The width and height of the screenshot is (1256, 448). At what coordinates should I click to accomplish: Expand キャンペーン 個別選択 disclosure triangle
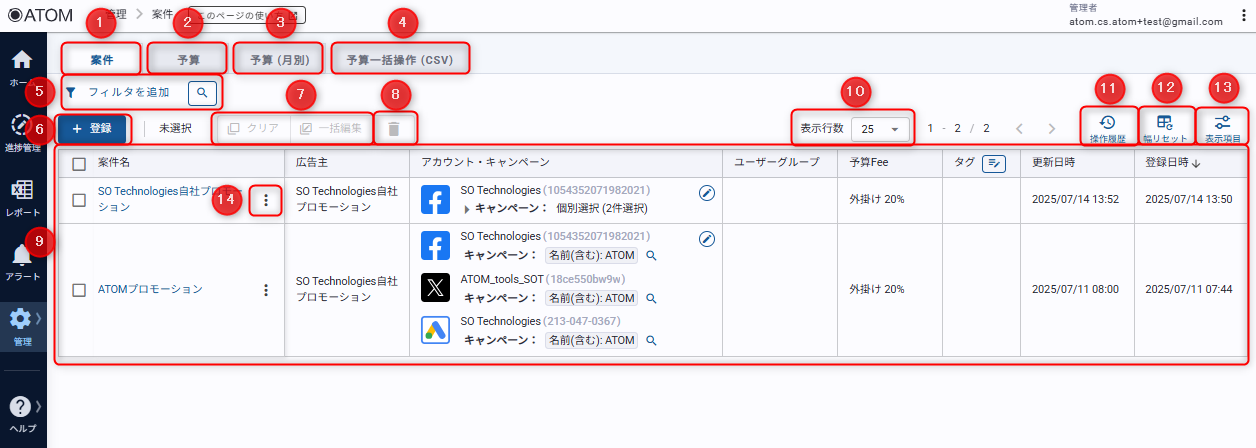466,209
